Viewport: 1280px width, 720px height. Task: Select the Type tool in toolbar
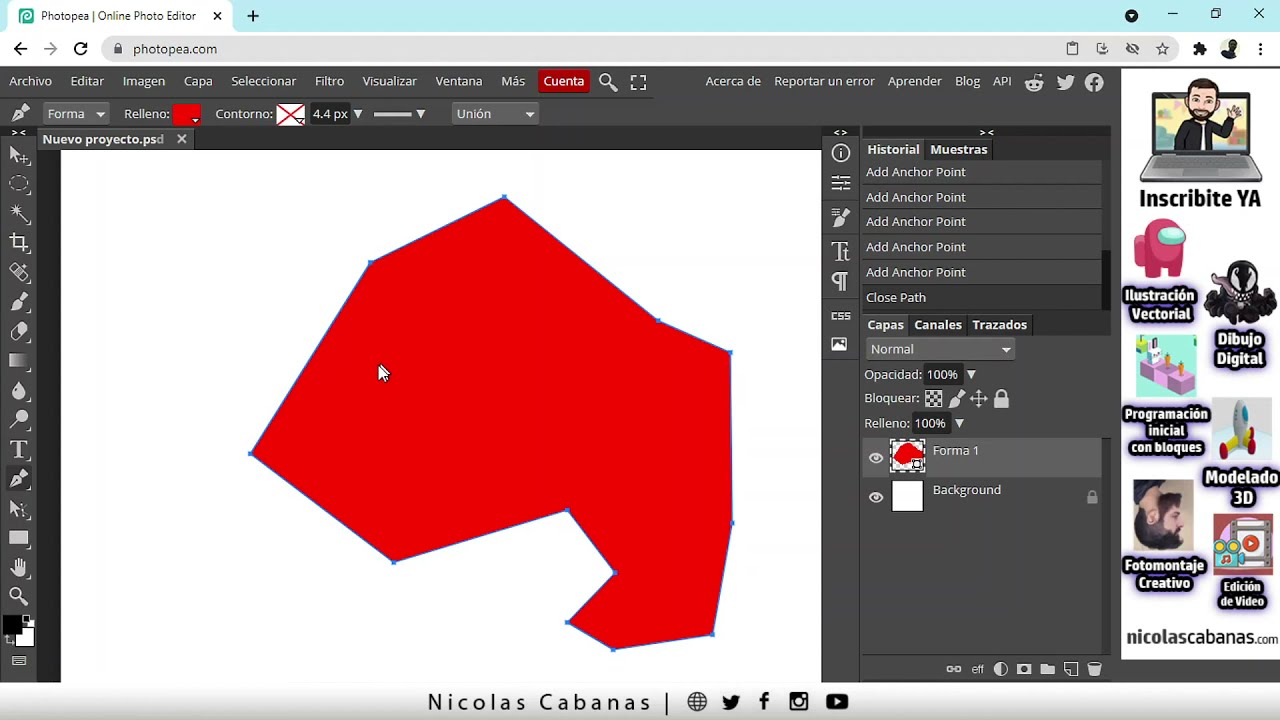click(19, 449)
